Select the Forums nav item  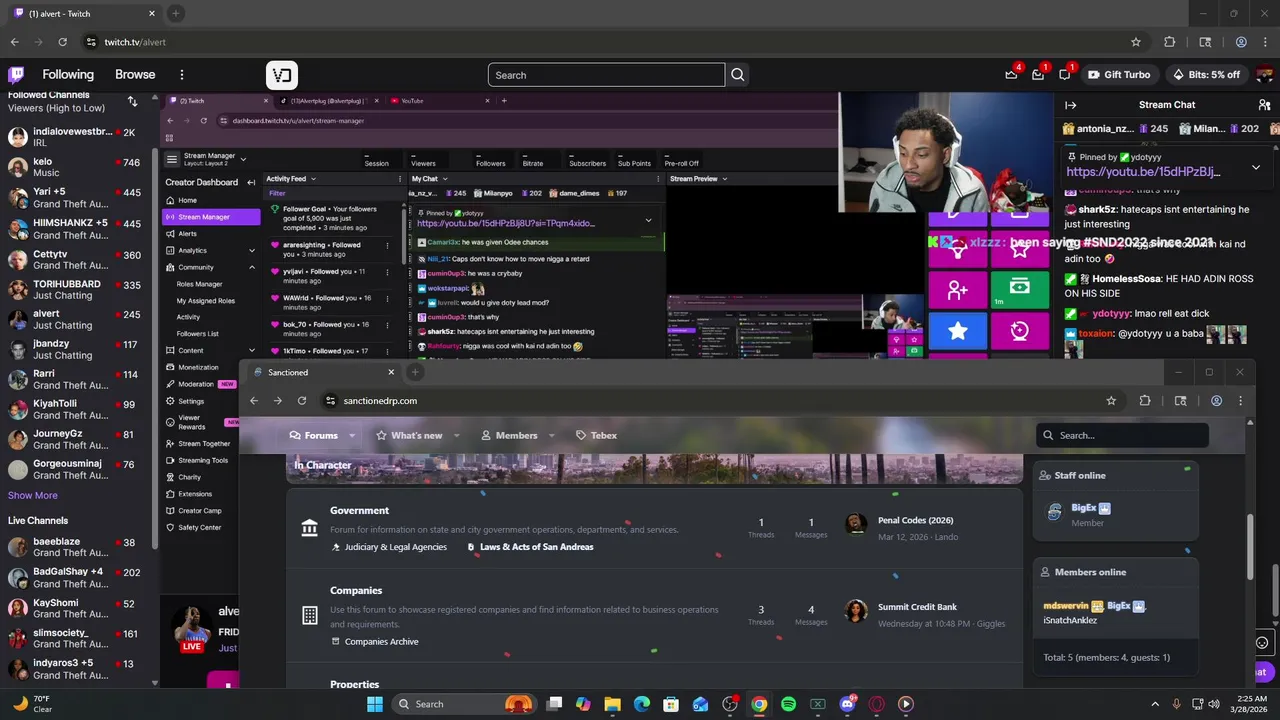pos(313,436)
